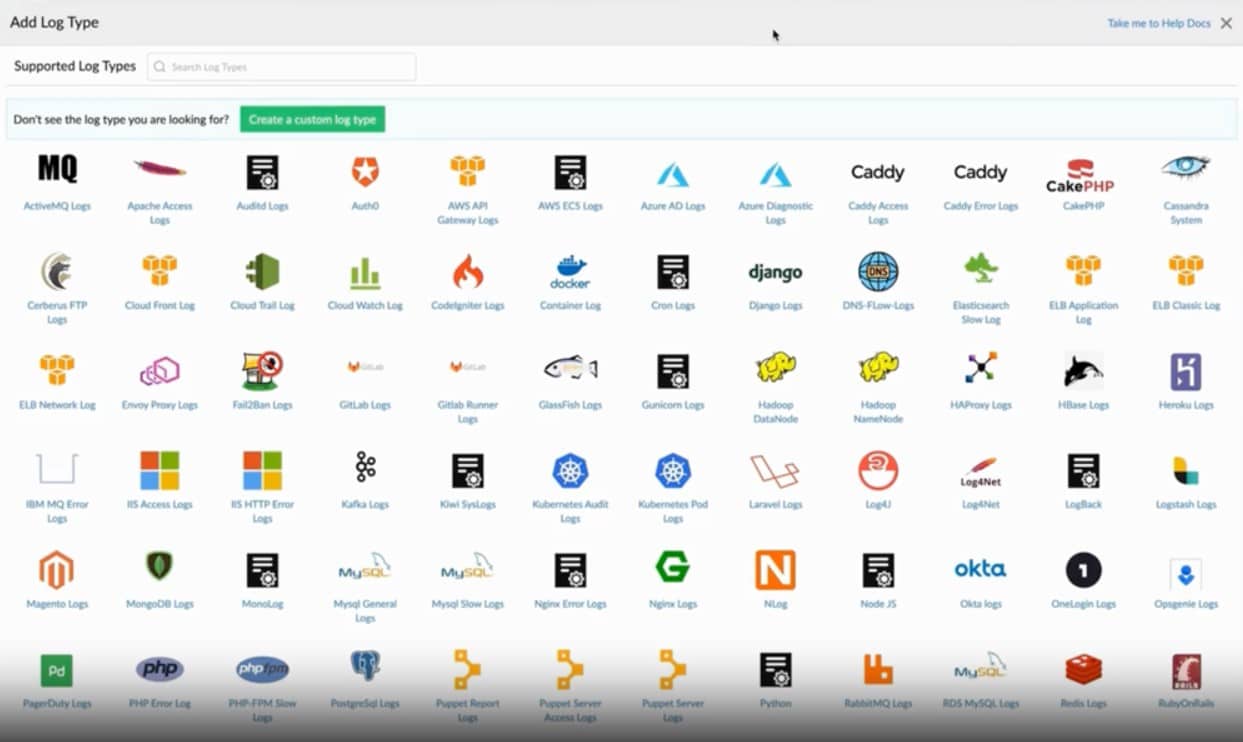Viewport: 1243px width, 742px height.
Task: Pick the NLog orange icon
Action: point(775,569)
